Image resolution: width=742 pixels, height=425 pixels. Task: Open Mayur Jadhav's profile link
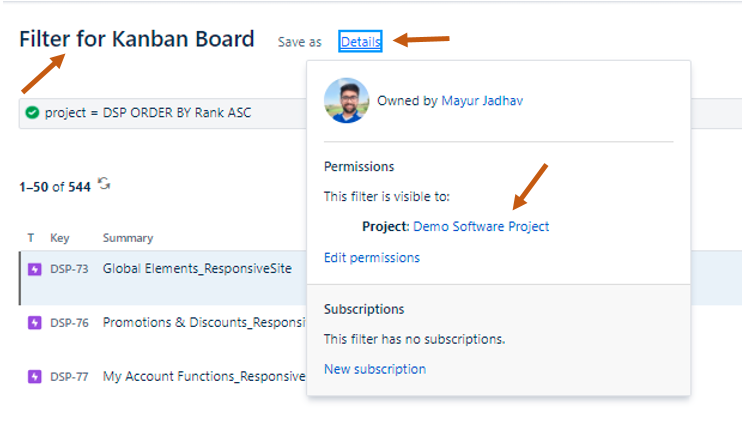[x=482, y=101]
